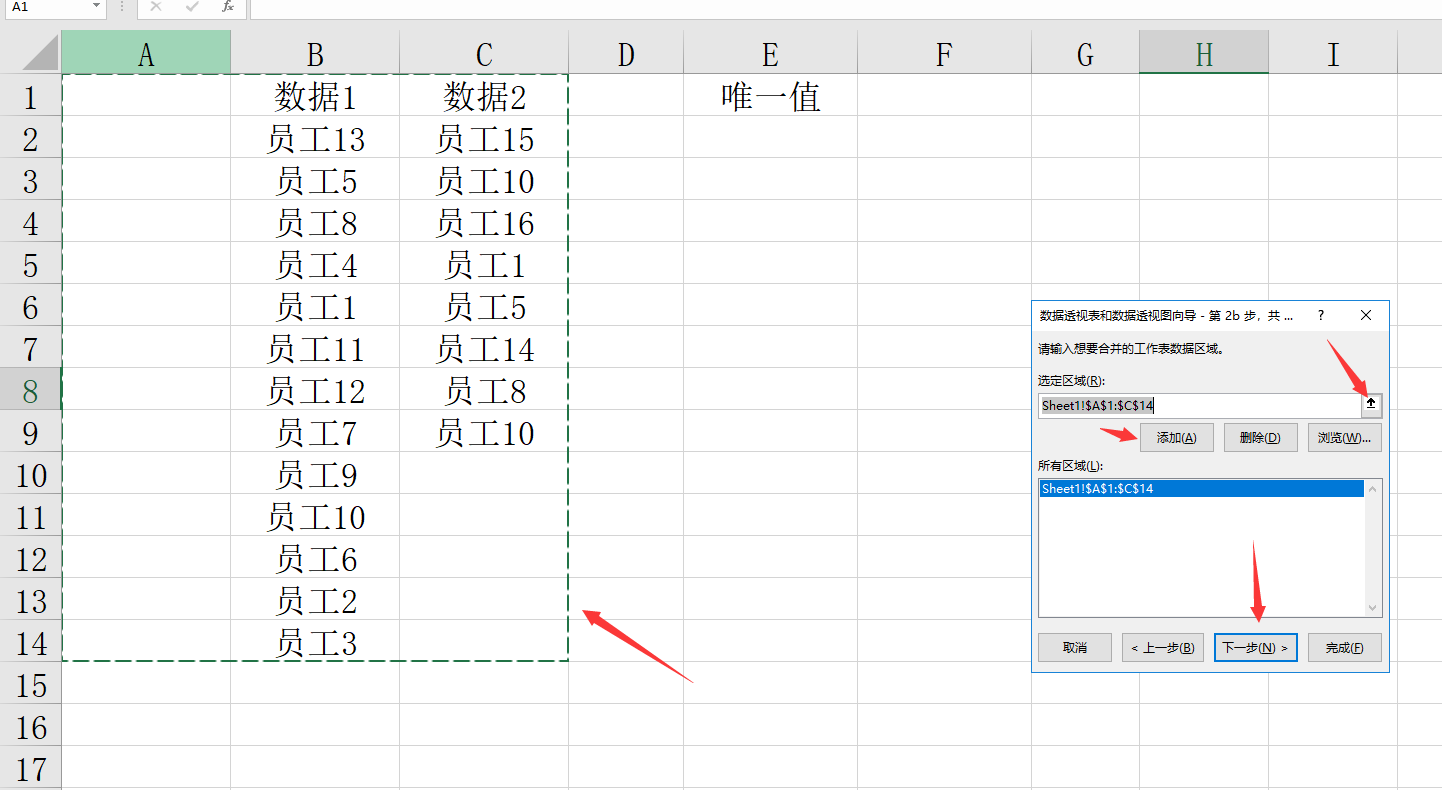Select row 8 header
Image resolution: width=1442 pixels, height=790 pixels.
pos(30,391)
